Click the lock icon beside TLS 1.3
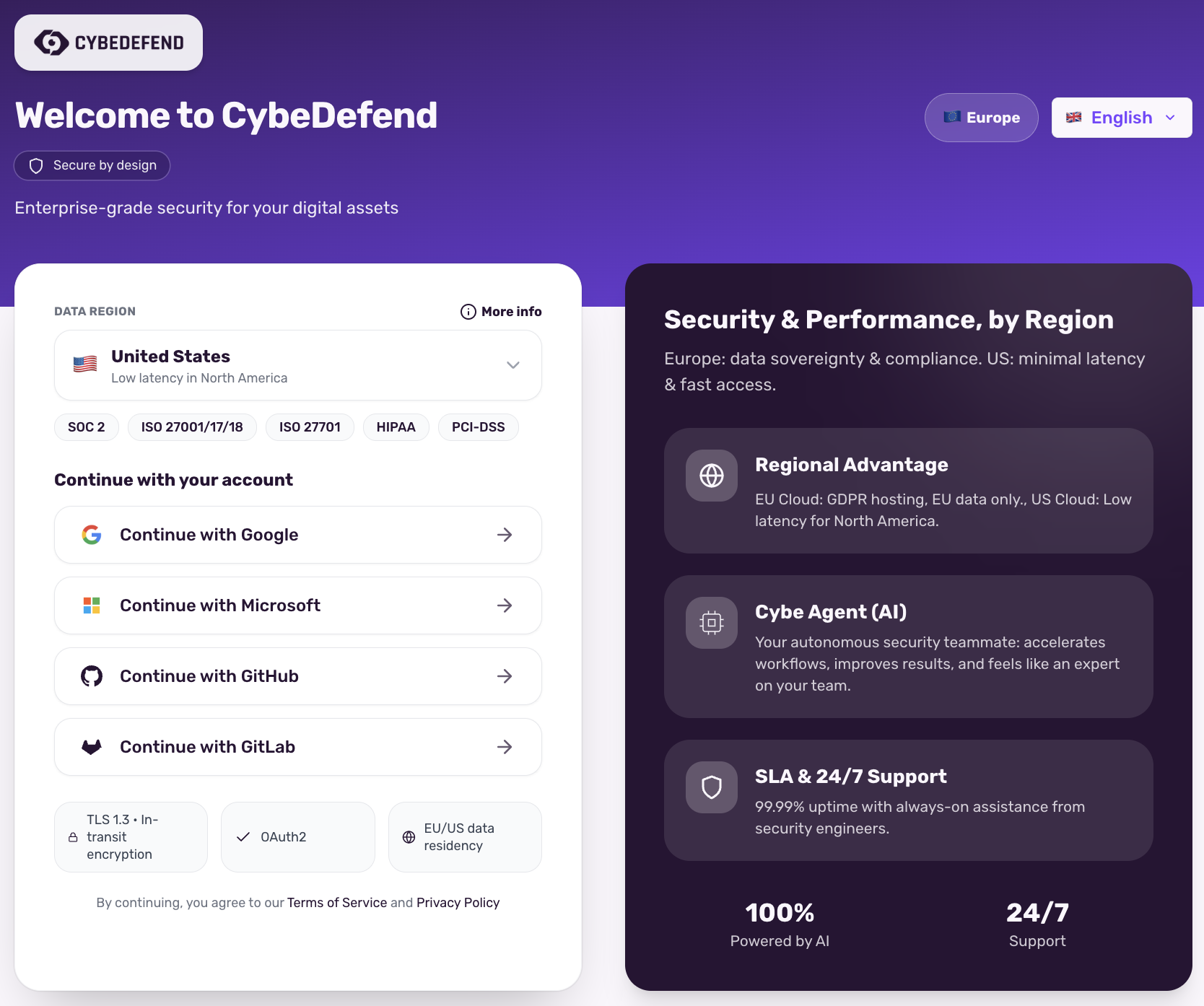 [x=73, y=837]
